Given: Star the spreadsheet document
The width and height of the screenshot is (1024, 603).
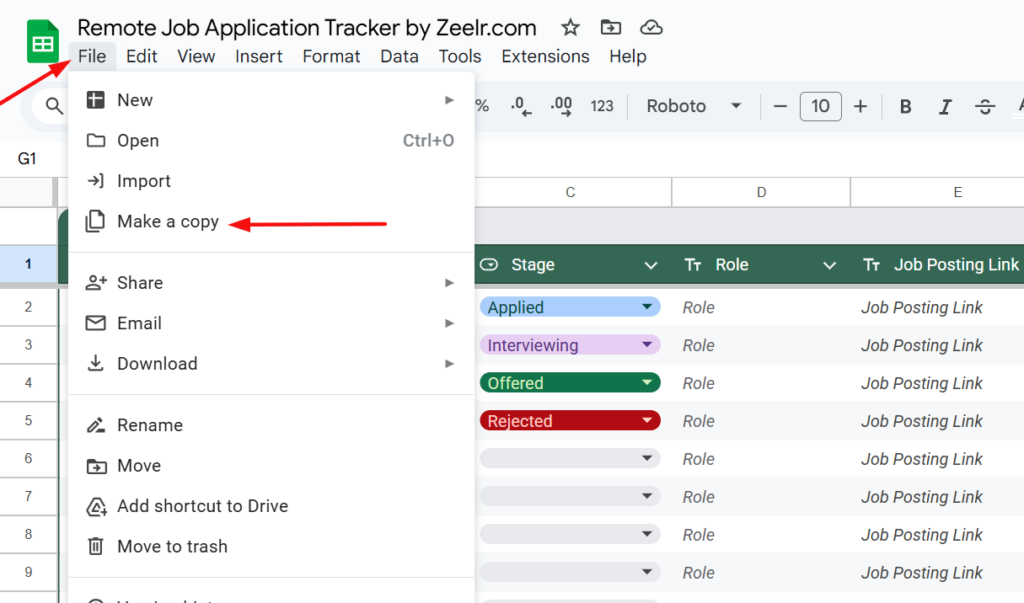Looking at the screenshot, I should (x=570, y=27).
